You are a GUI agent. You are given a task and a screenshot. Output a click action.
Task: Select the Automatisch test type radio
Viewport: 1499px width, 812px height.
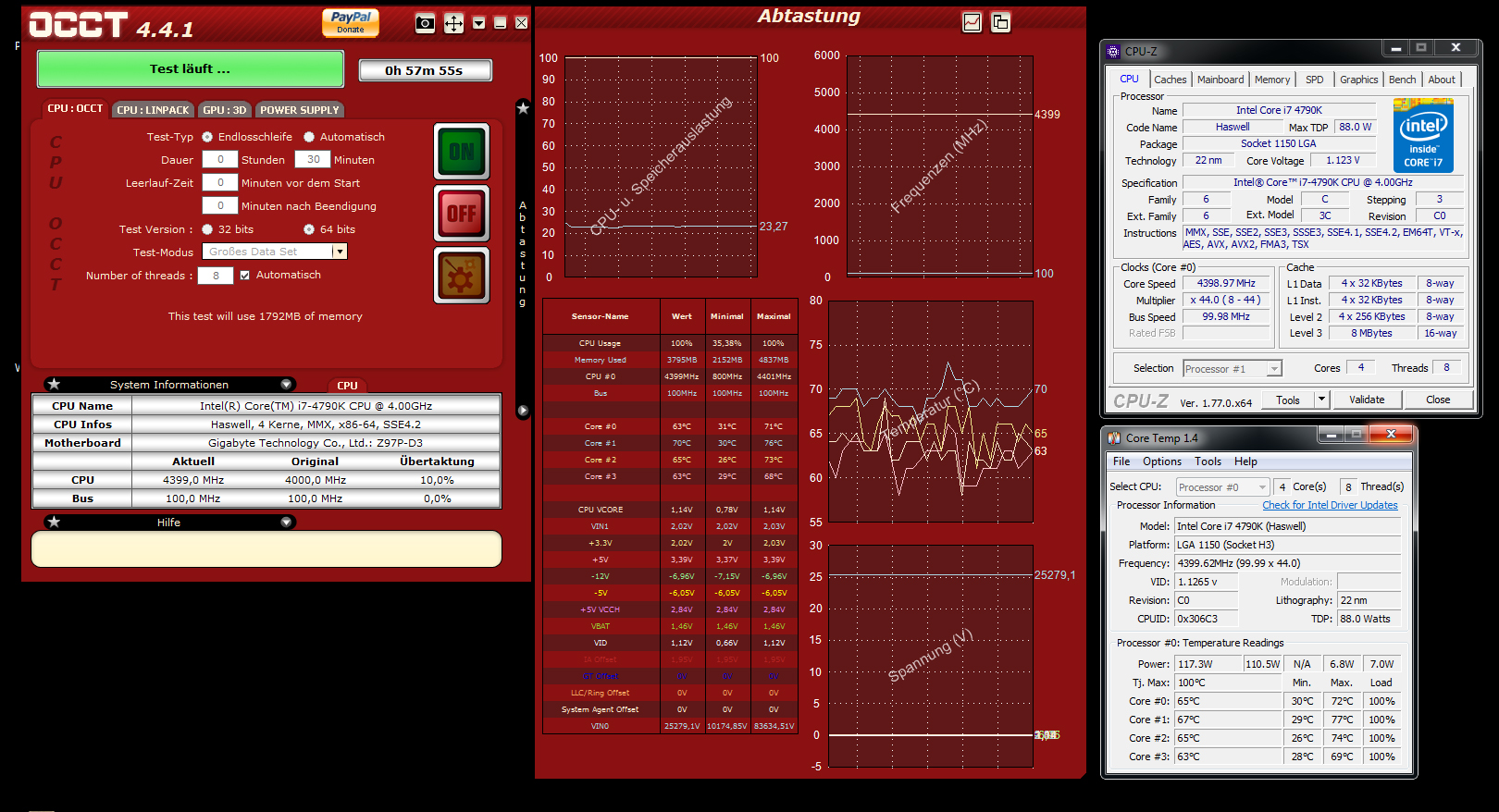(309, 137)
